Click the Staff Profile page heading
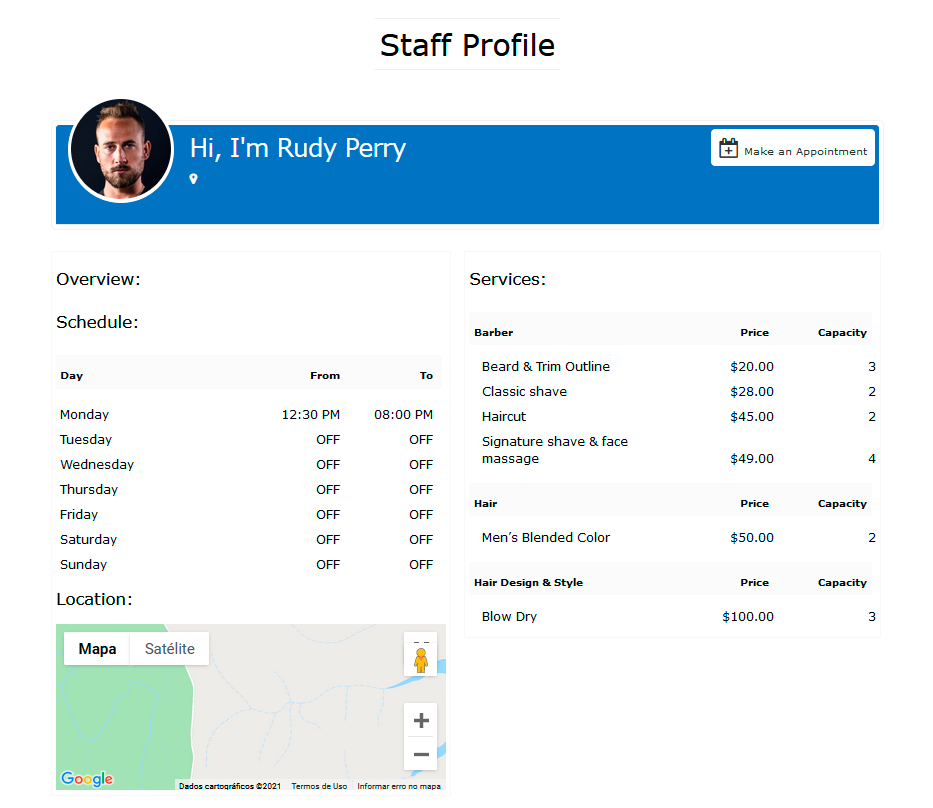The image size is (933, 808). pos(467,45)
